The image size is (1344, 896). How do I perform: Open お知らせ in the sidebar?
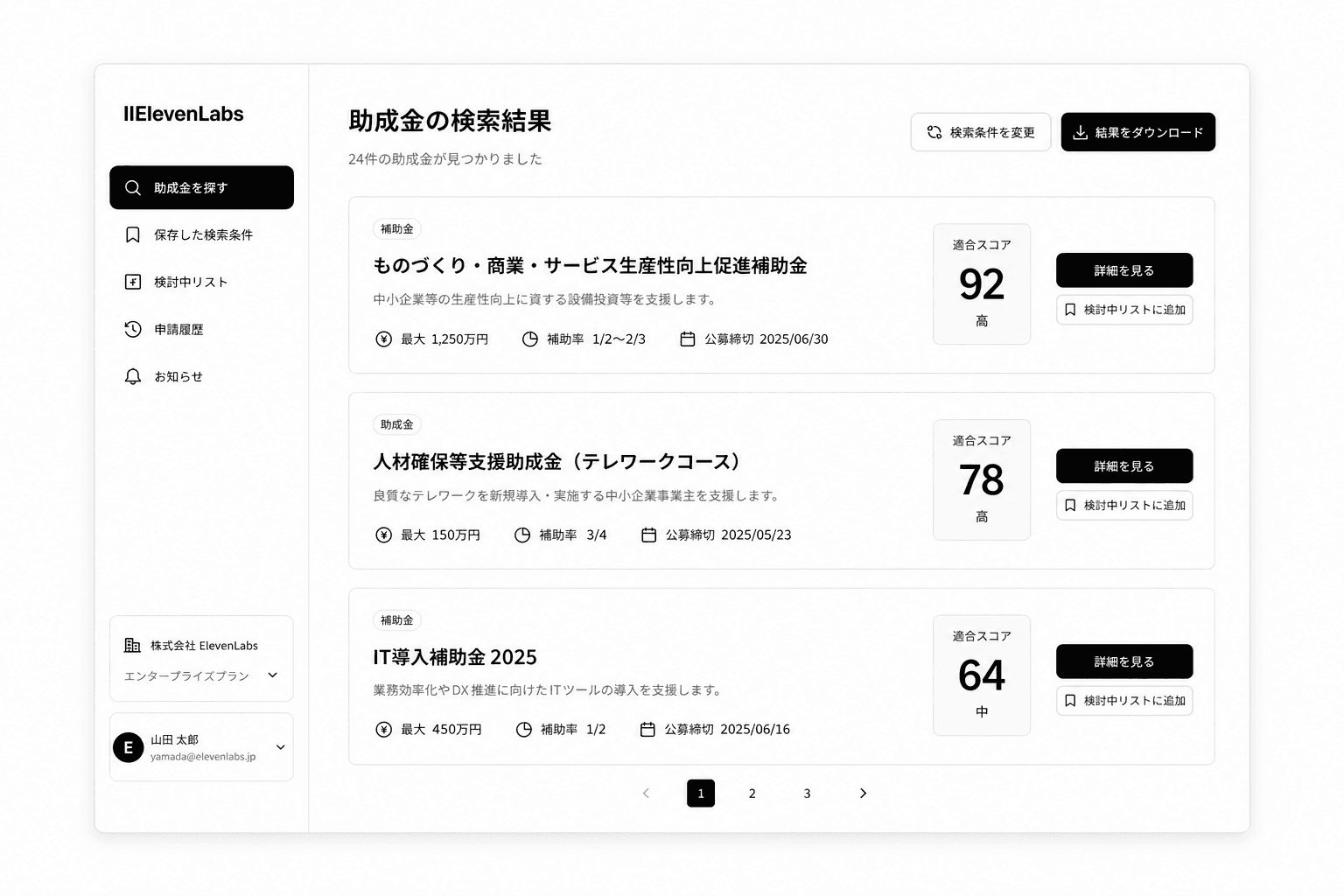[x=201, y=376]
